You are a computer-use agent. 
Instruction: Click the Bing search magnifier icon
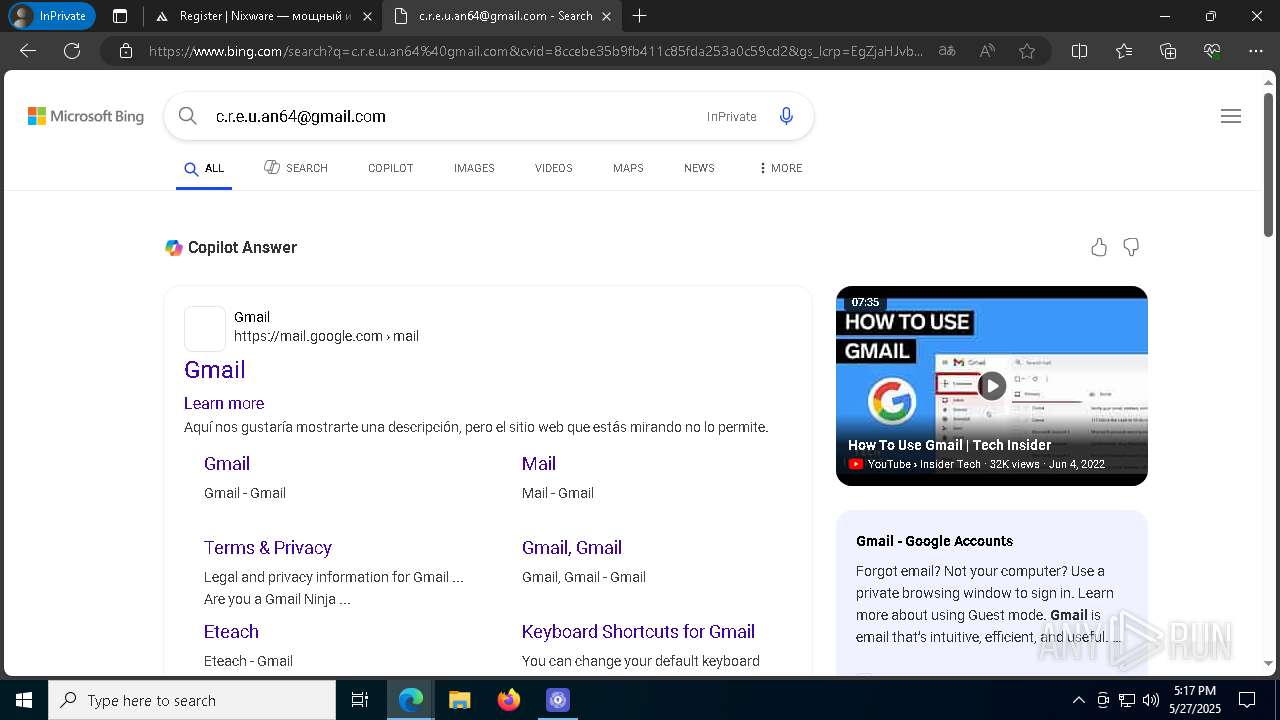coord(187,116)
